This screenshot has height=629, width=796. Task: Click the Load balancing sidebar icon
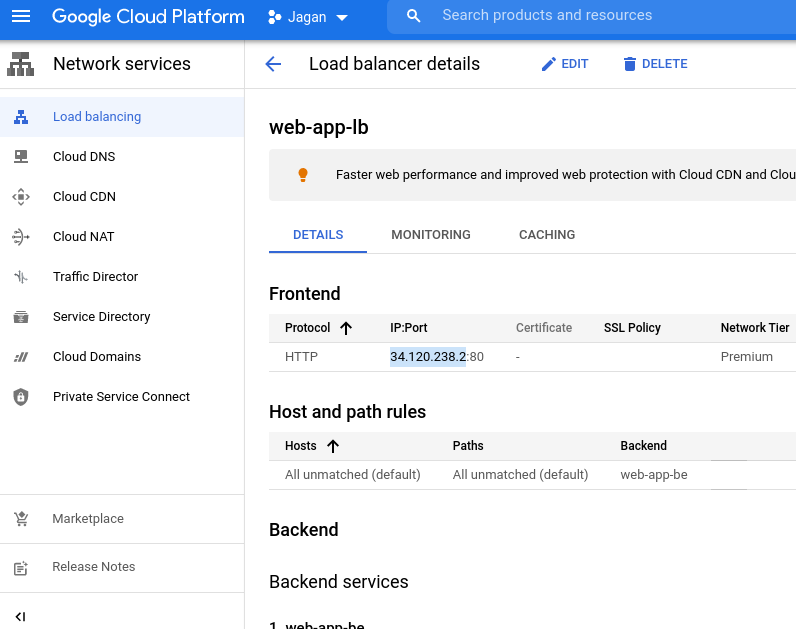pos(21,117)
